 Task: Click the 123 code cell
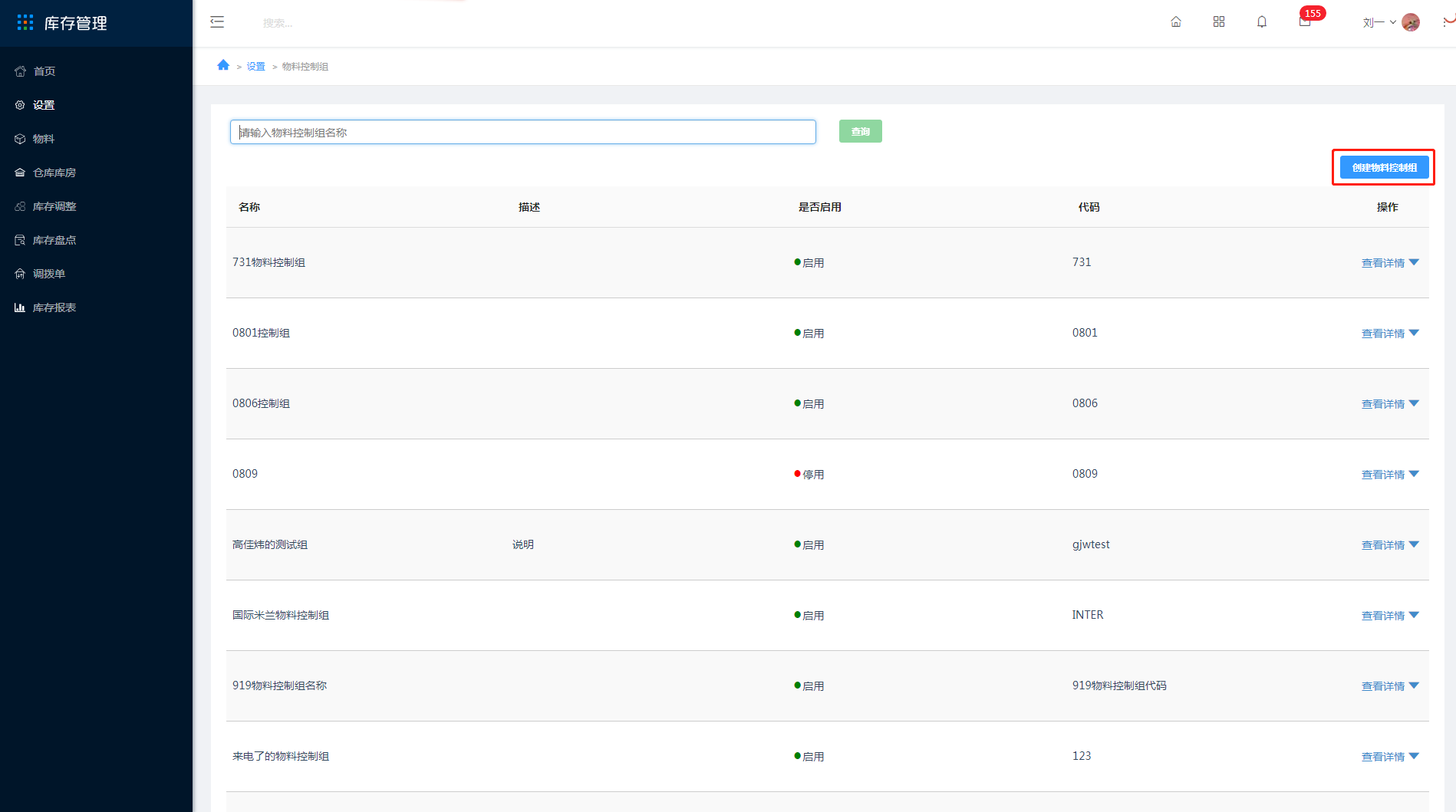1082,756
